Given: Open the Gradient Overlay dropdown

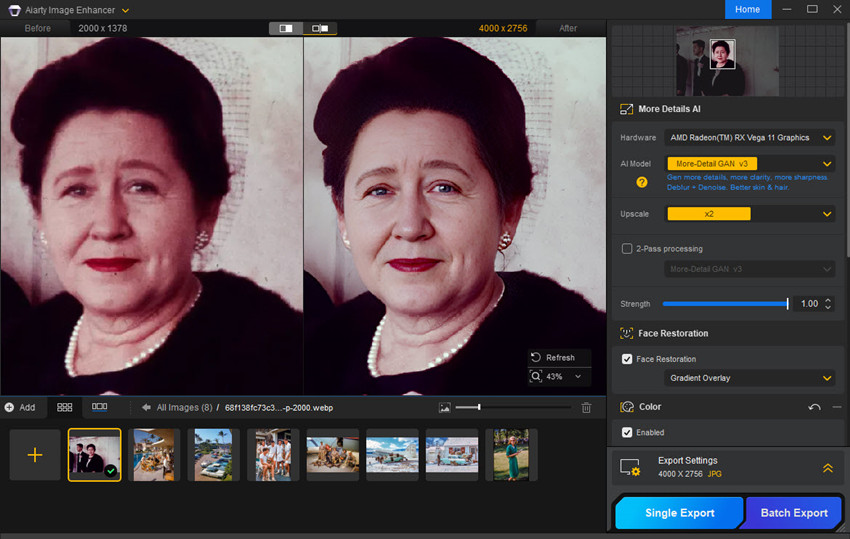Looking at the screenshot, I should (x=749, y=378).
